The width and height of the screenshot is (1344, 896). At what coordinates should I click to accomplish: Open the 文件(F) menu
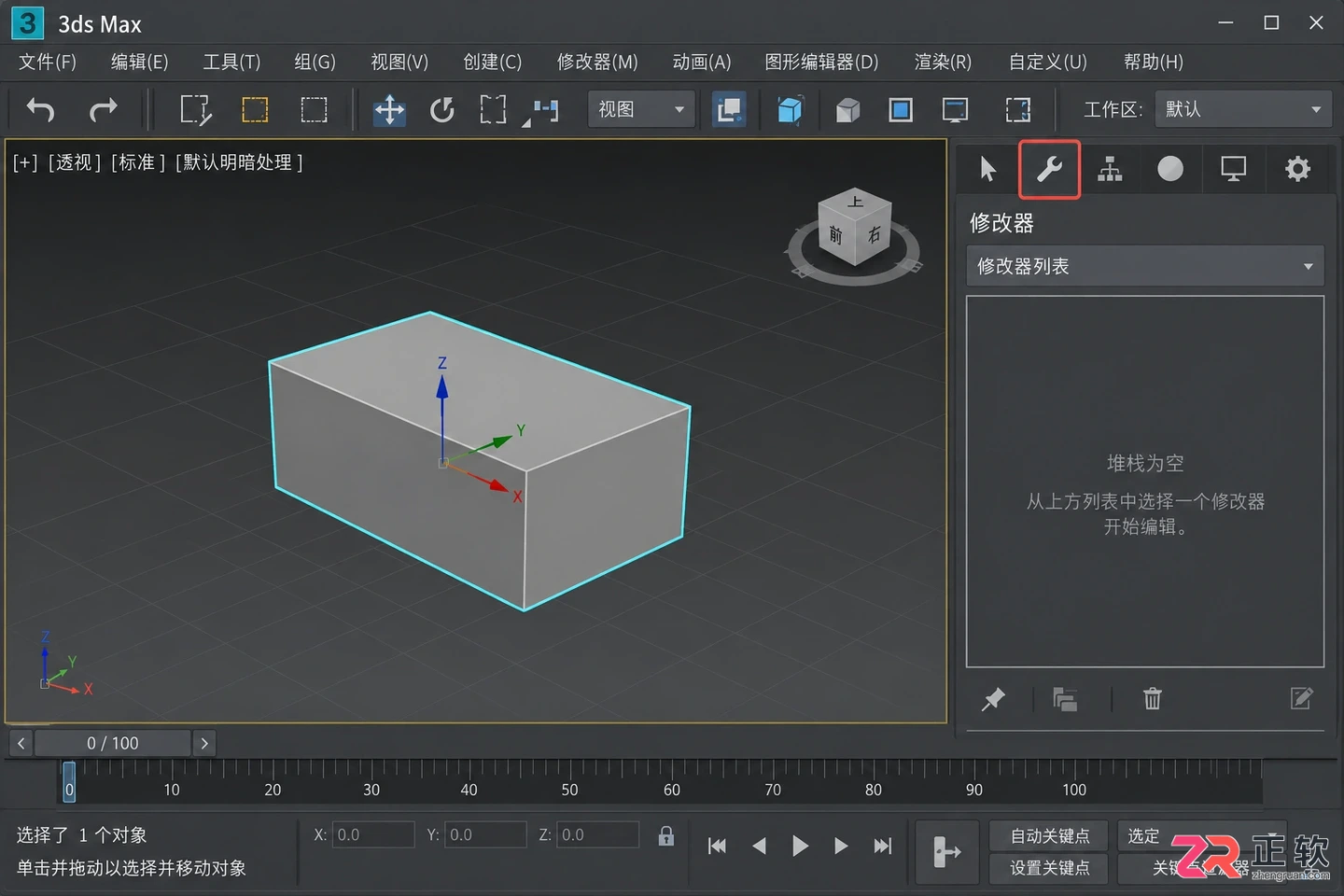[x=48, y=62]
